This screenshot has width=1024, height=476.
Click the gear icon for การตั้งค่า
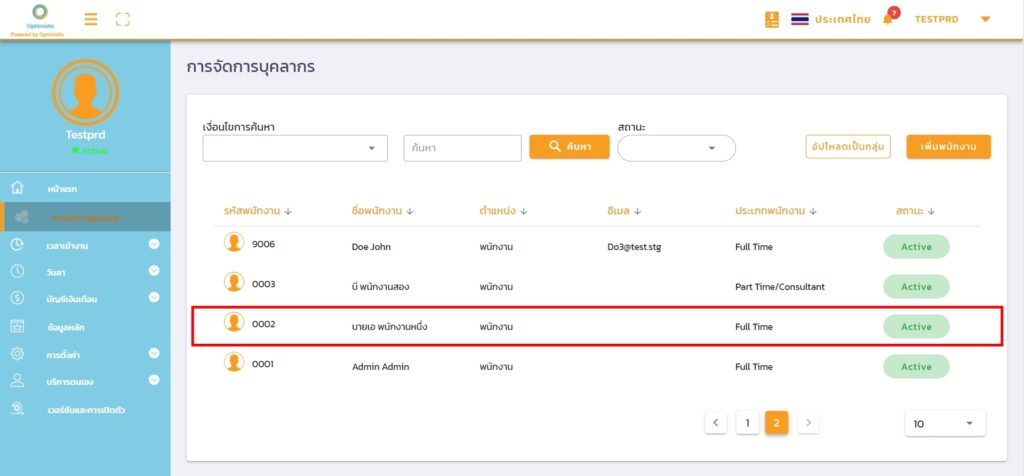(17, 353)
